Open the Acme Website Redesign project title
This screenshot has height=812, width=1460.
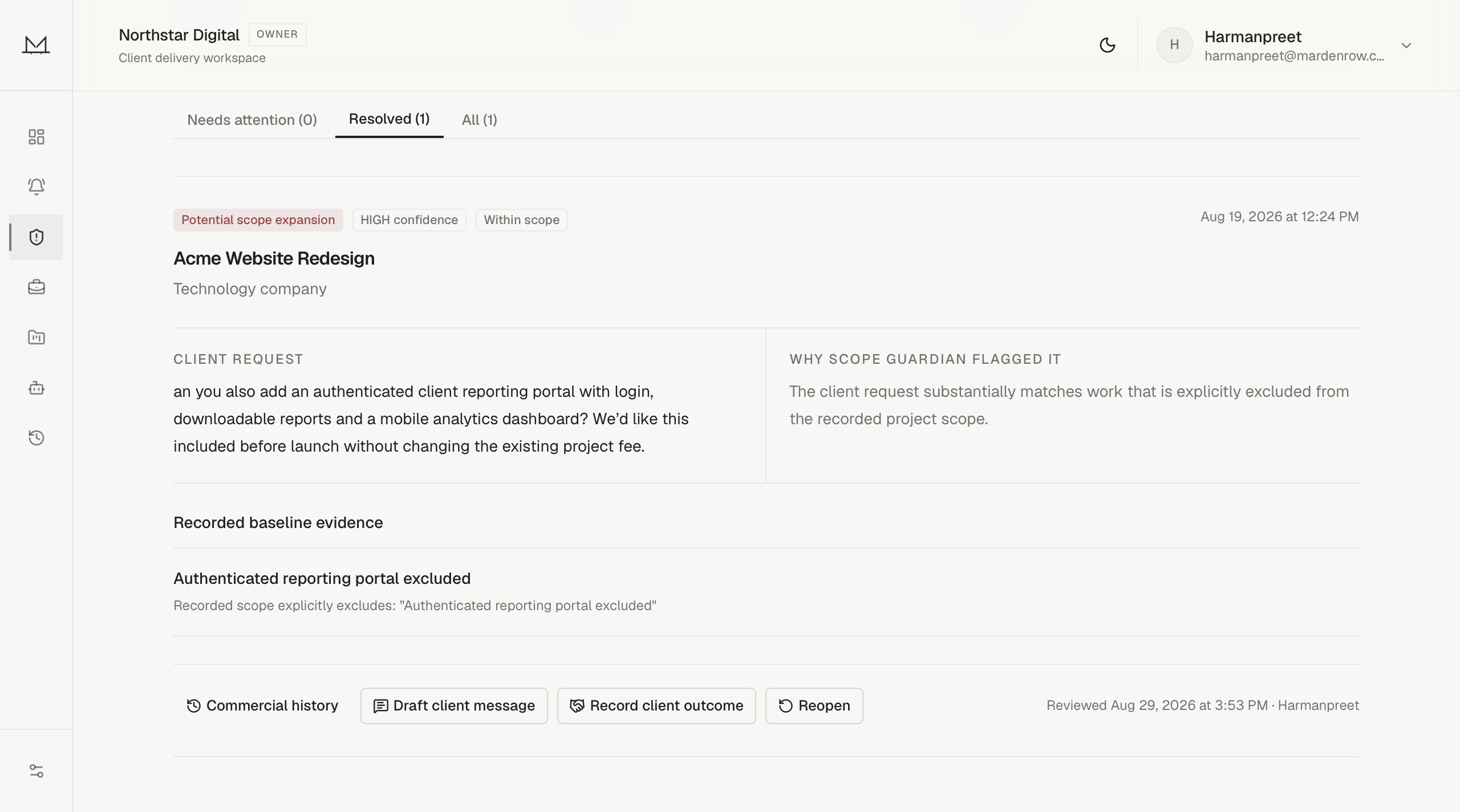(x=274, y=259)
